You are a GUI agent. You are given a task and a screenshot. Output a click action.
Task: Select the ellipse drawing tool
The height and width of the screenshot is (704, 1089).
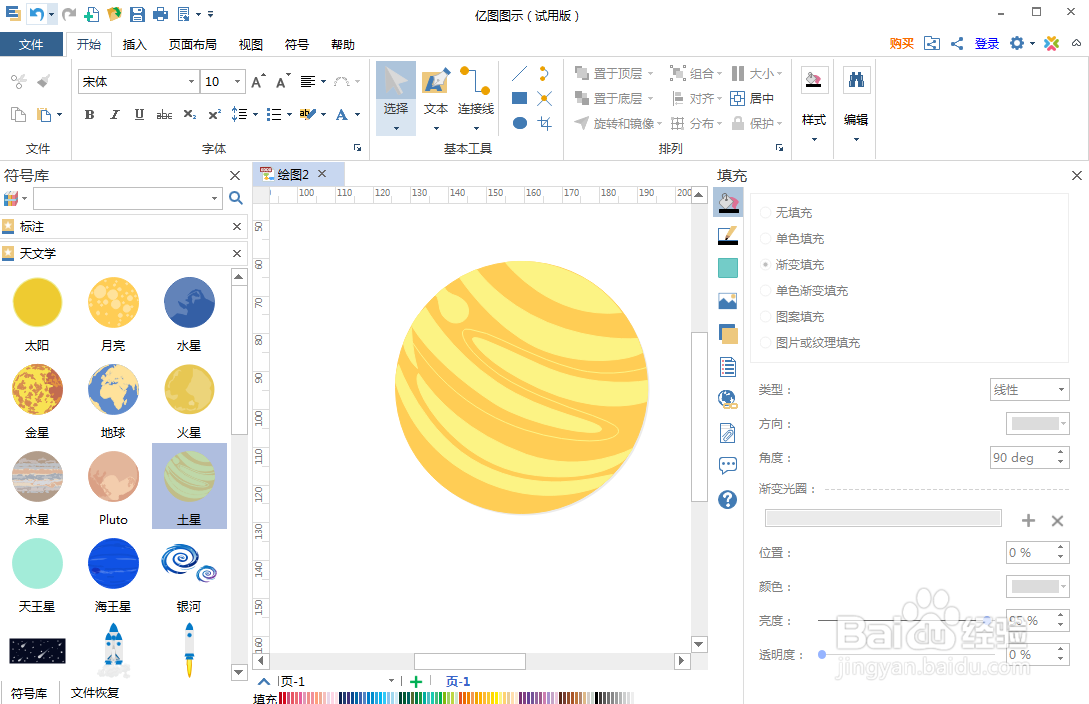(x=520, y=122)
